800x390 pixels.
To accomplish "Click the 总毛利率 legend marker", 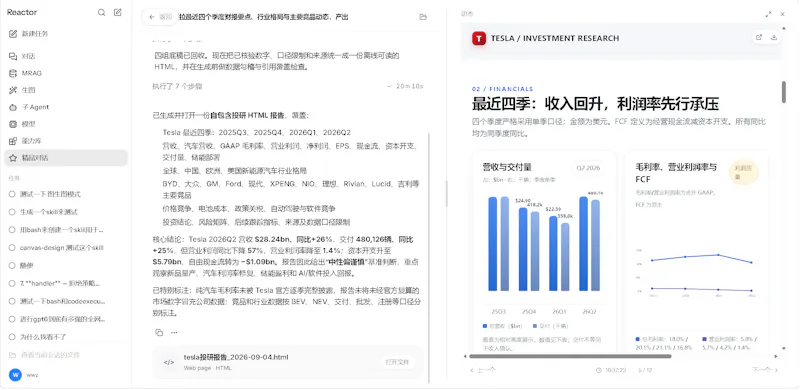I will click(638, 339).
